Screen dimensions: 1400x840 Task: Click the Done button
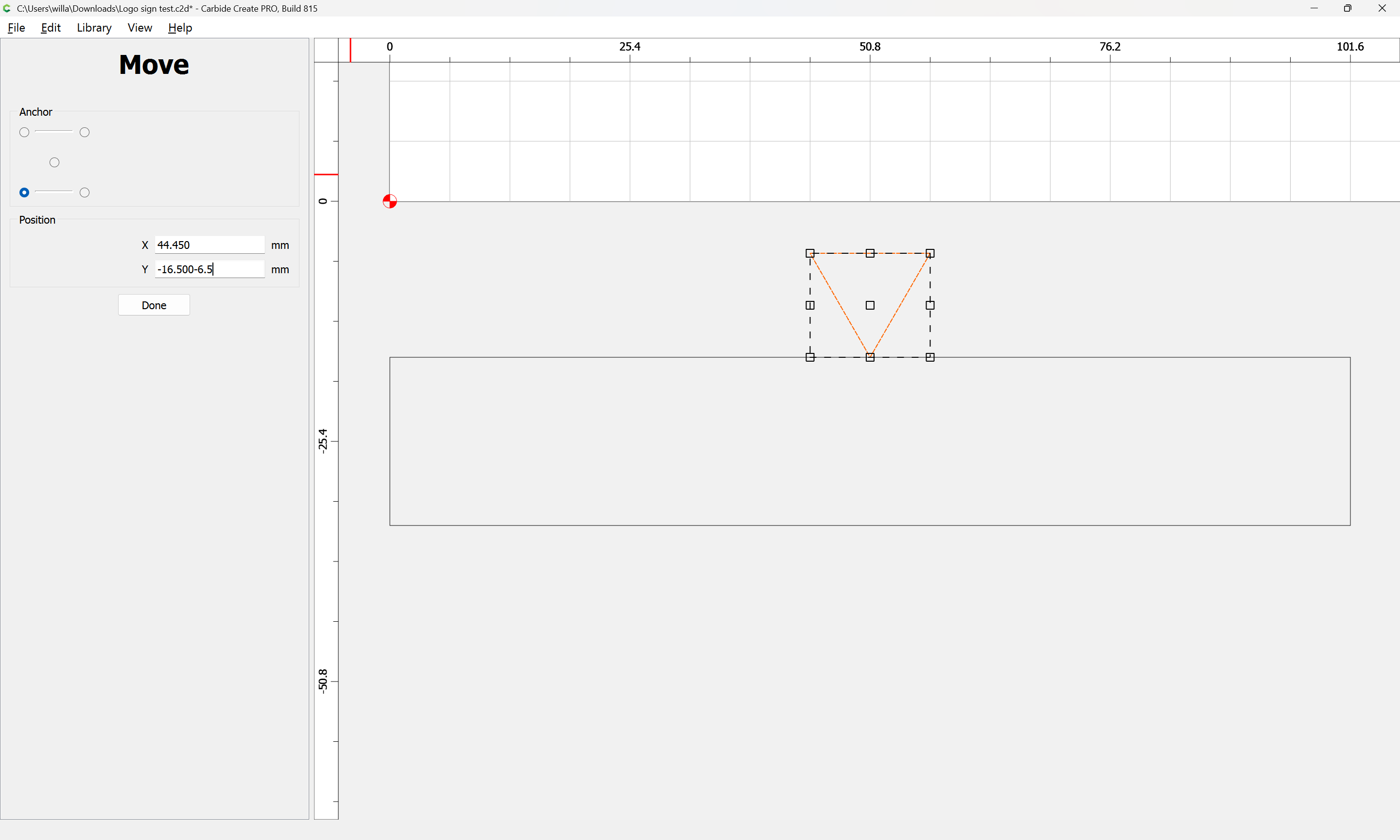tap(154, 305)
